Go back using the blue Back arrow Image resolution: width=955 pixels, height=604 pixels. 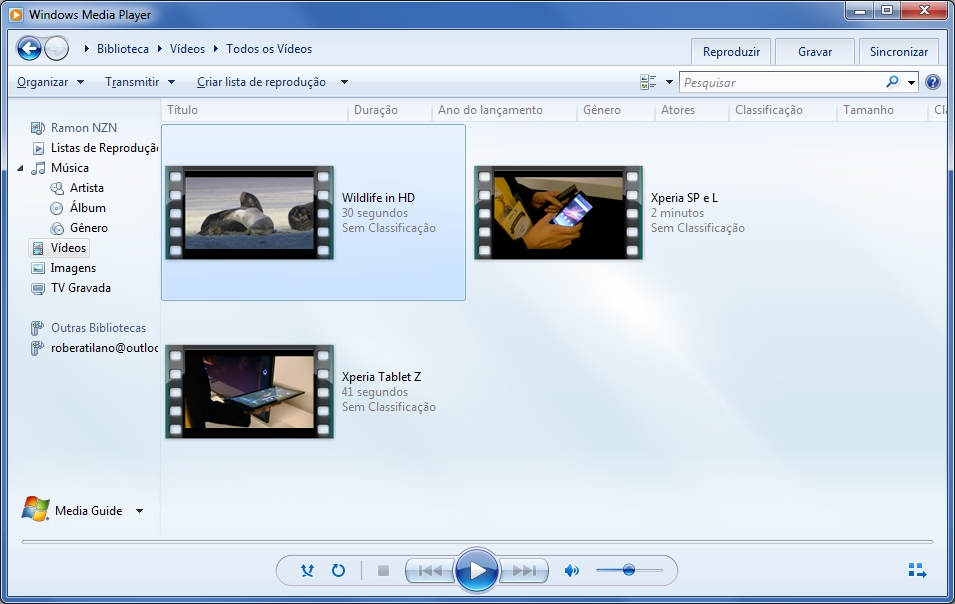(29, 49)
